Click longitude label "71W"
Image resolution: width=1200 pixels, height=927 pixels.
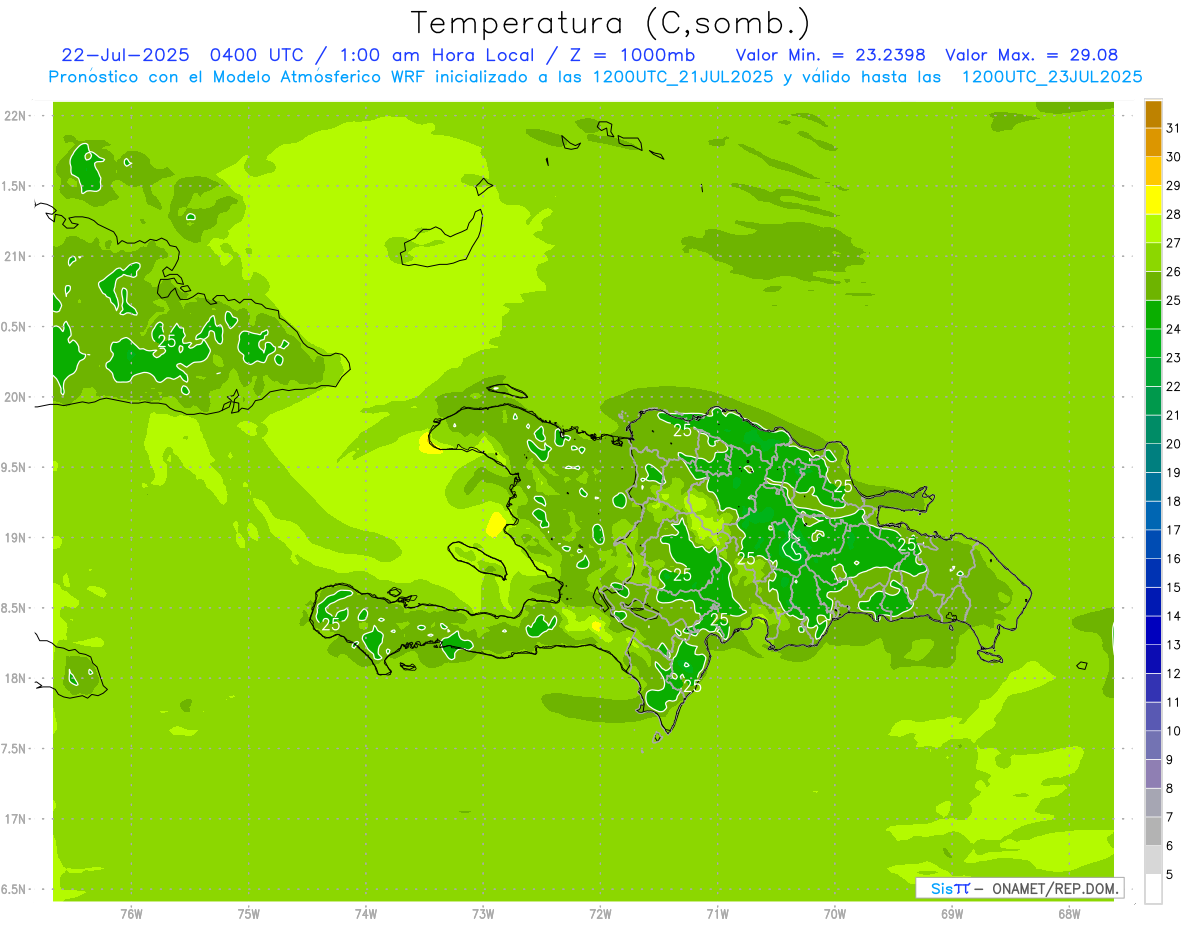pyautogui.click(x=717, y=914)
